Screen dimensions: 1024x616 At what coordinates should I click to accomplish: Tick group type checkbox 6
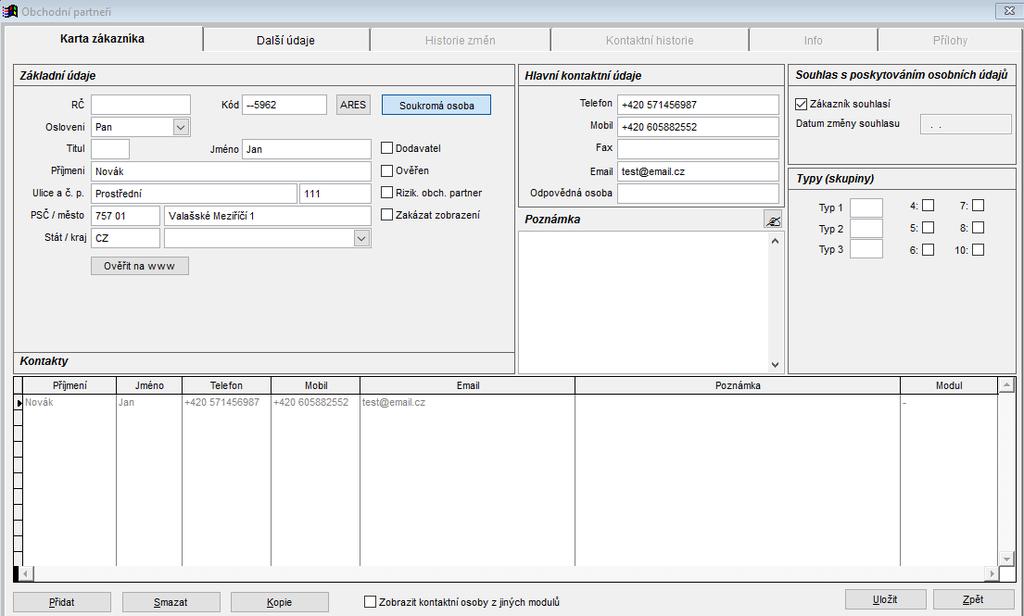click(x=927, y=250)
